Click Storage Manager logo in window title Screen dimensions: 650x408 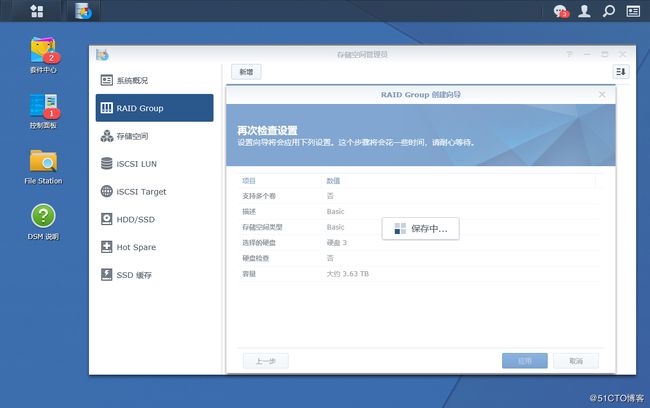click(x=102, y=54)
